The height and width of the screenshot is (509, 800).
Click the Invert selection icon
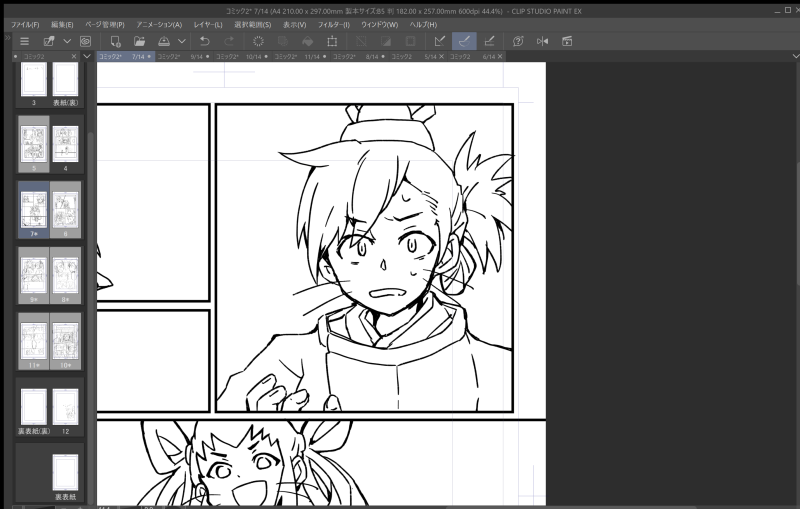pos(386,41)
